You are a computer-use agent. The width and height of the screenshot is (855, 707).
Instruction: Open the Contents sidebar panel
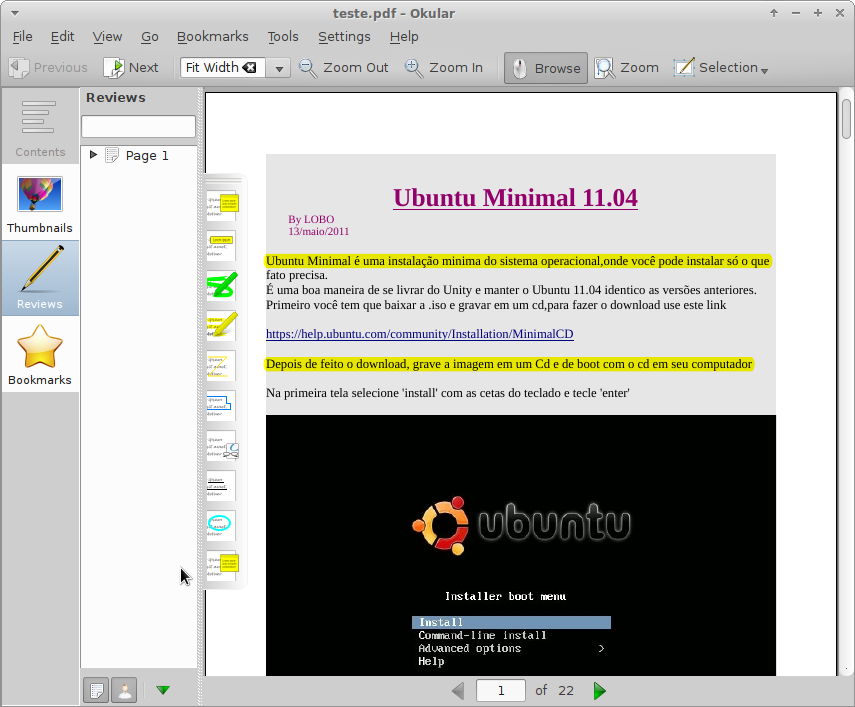pyautogui.click(x=40, y=127)
